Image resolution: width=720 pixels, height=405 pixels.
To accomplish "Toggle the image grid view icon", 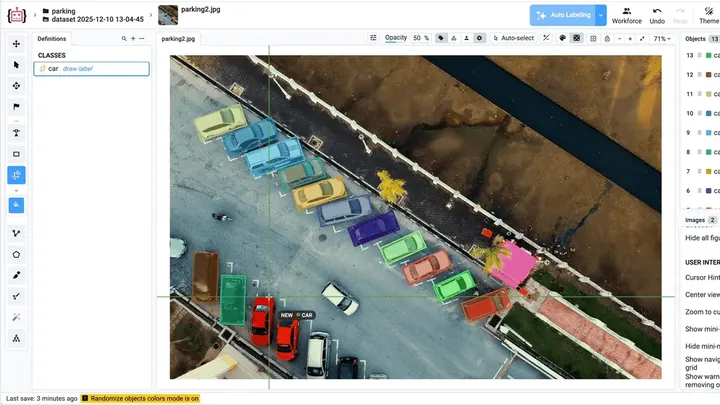I will coord(593,39).
